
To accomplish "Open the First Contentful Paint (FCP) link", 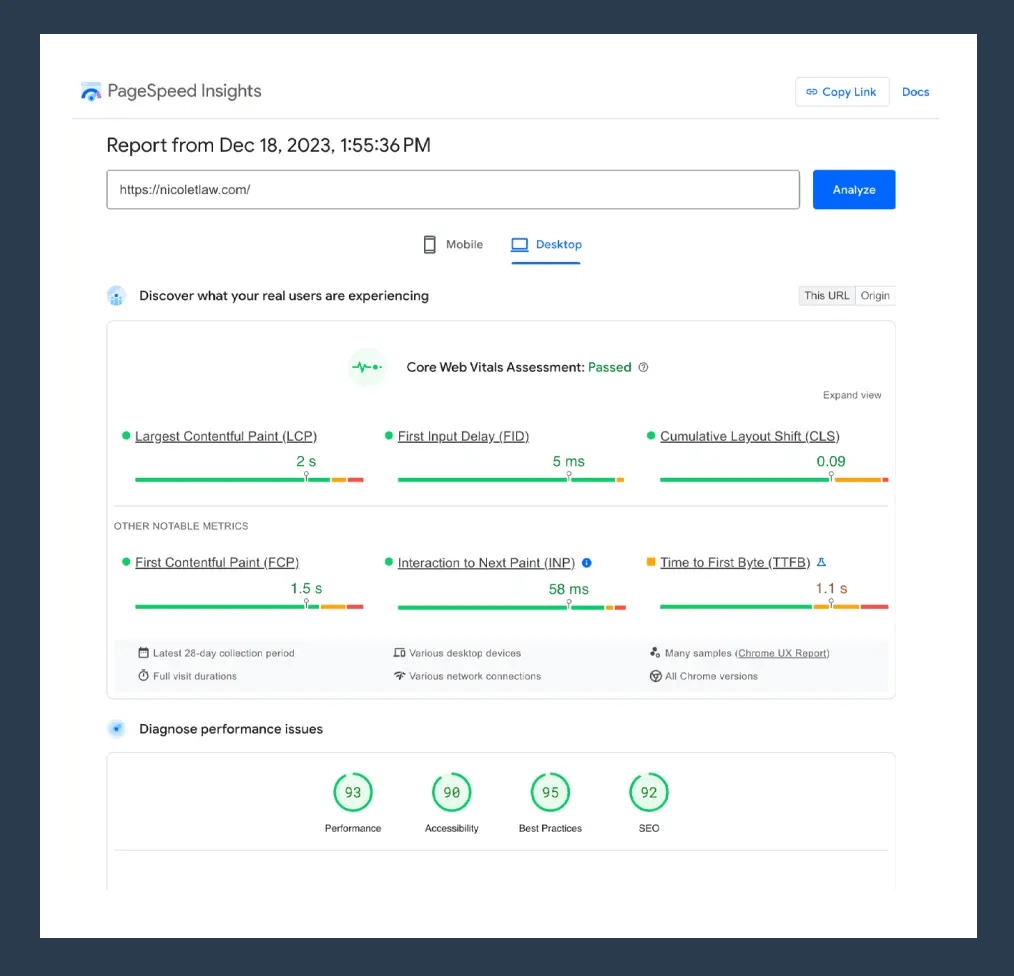I will tap(217, 563).
